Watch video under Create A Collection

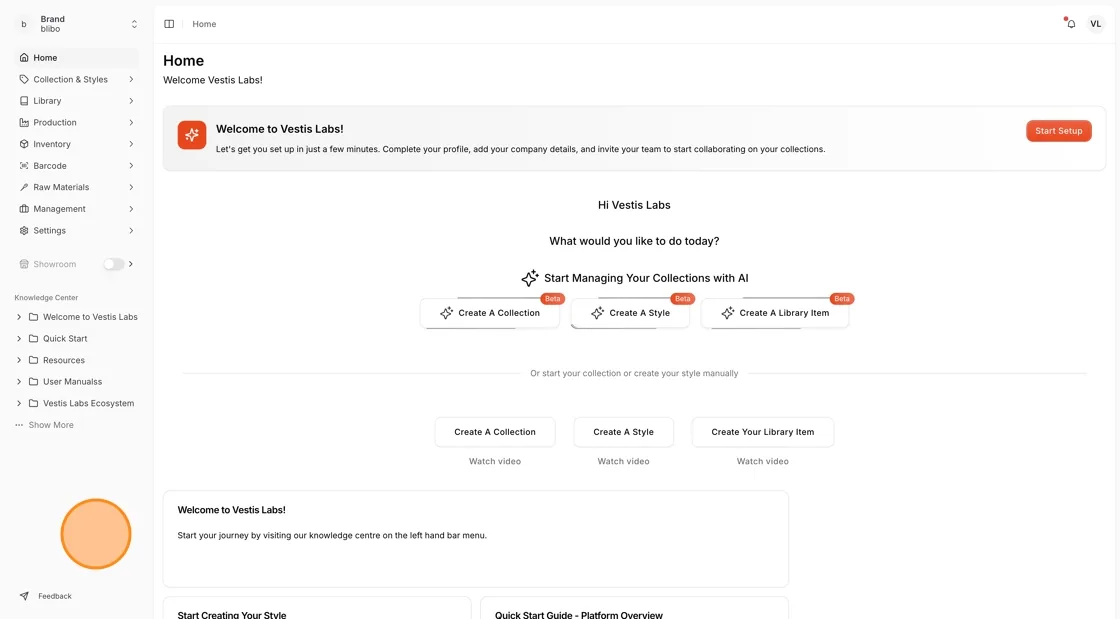point(495,461)
